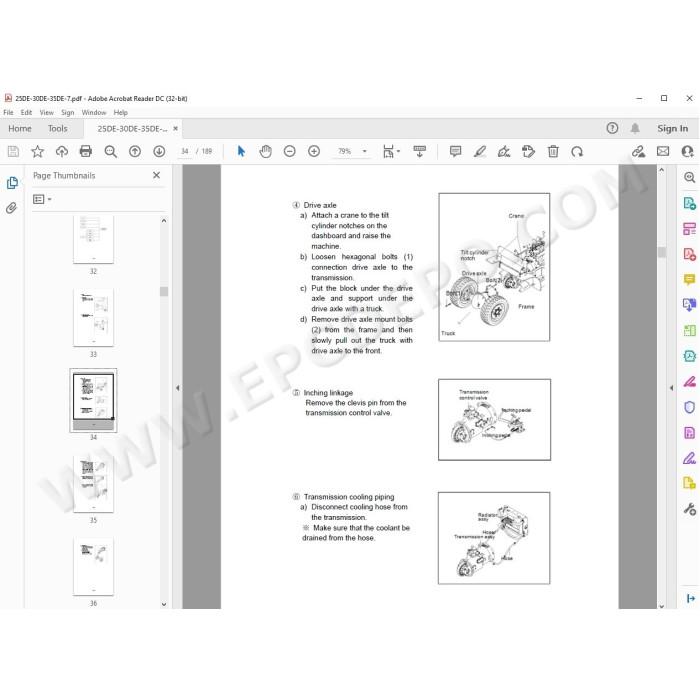Switch to the Tools tab
700x700 pixels.
[58, 129]
